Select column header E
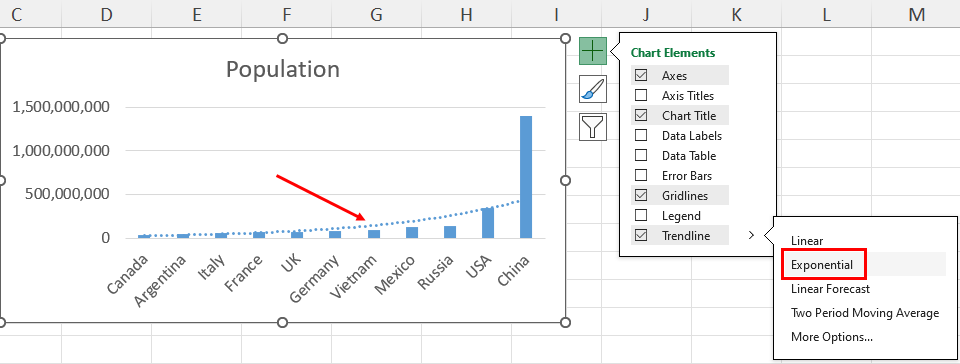The image size is (960, 364). point(197,14)
